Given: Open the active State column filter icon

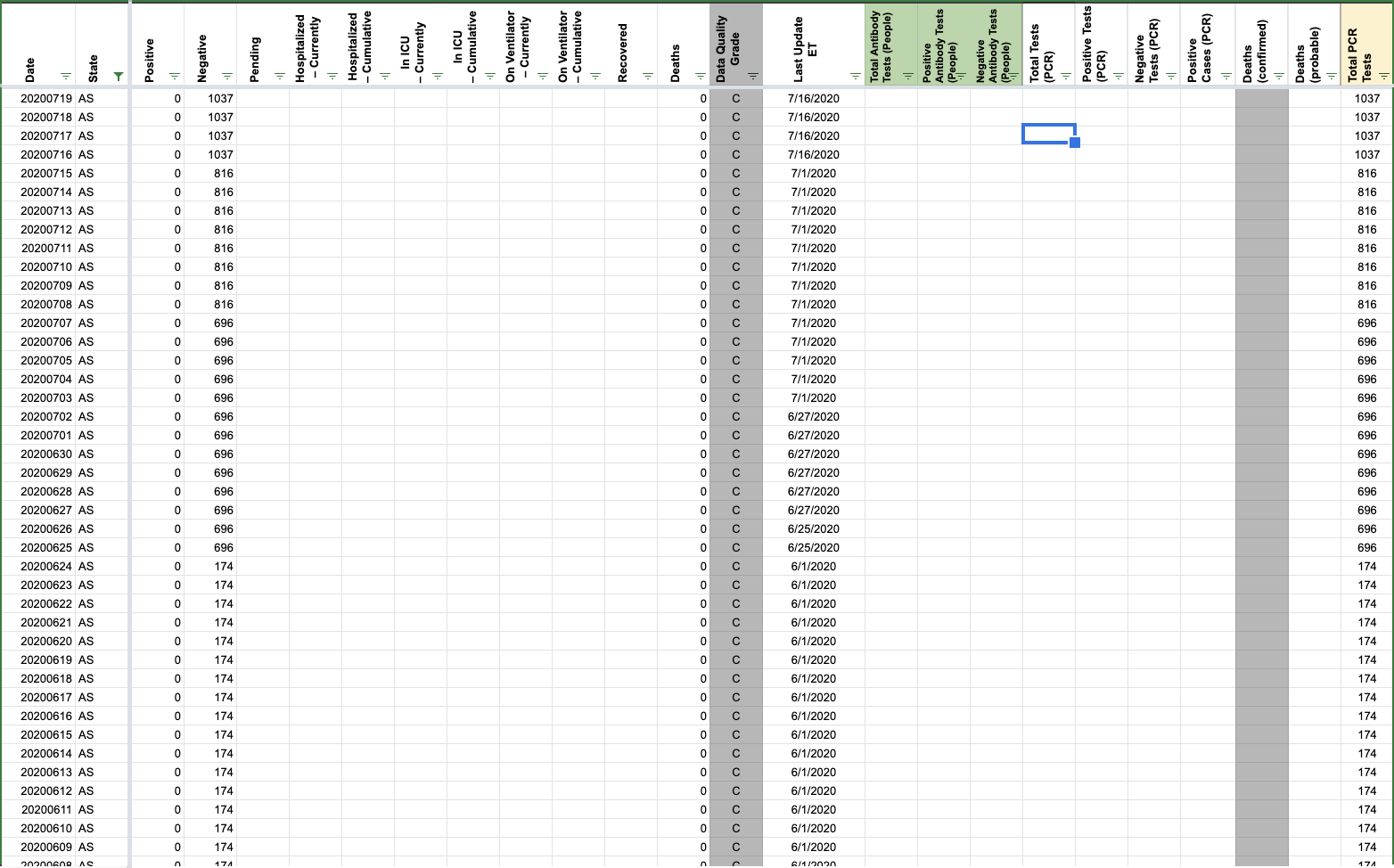Looking at the screenshot, I should coord(119,77).
